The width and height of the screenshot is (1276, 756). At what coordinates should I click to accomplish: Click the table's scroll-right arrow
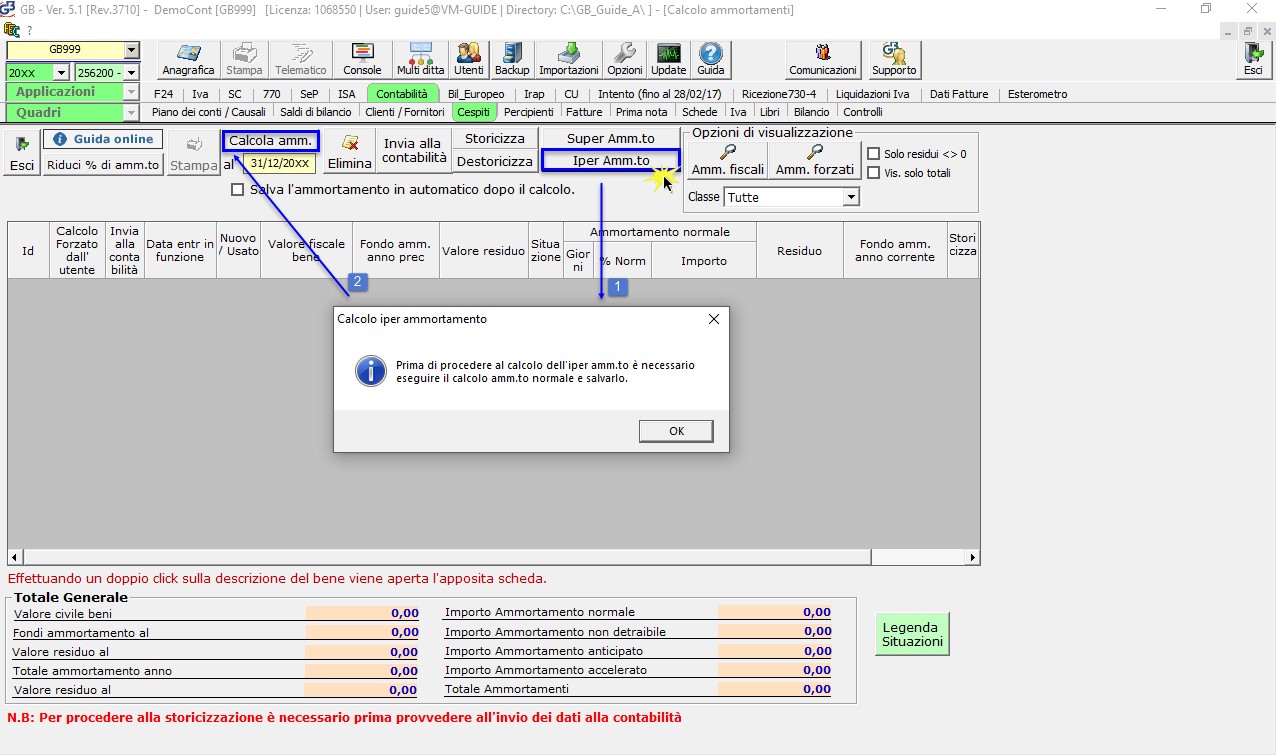973,557
